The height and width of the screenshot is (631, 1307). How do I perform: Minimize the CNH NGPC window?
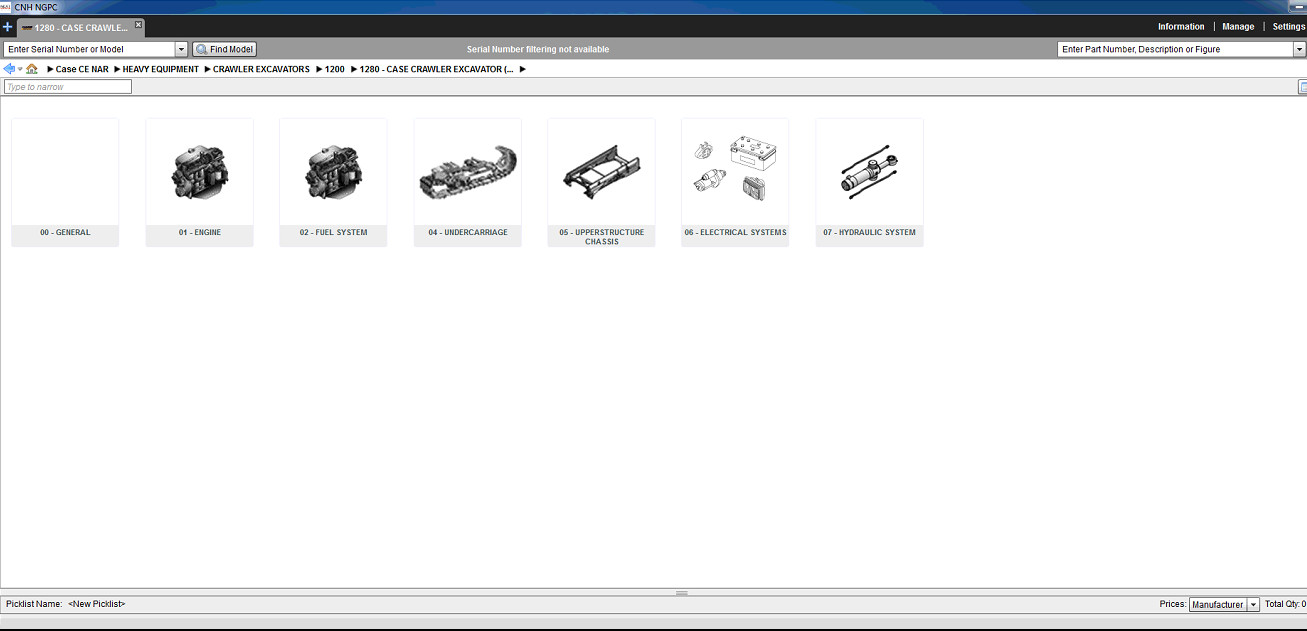1299,7
